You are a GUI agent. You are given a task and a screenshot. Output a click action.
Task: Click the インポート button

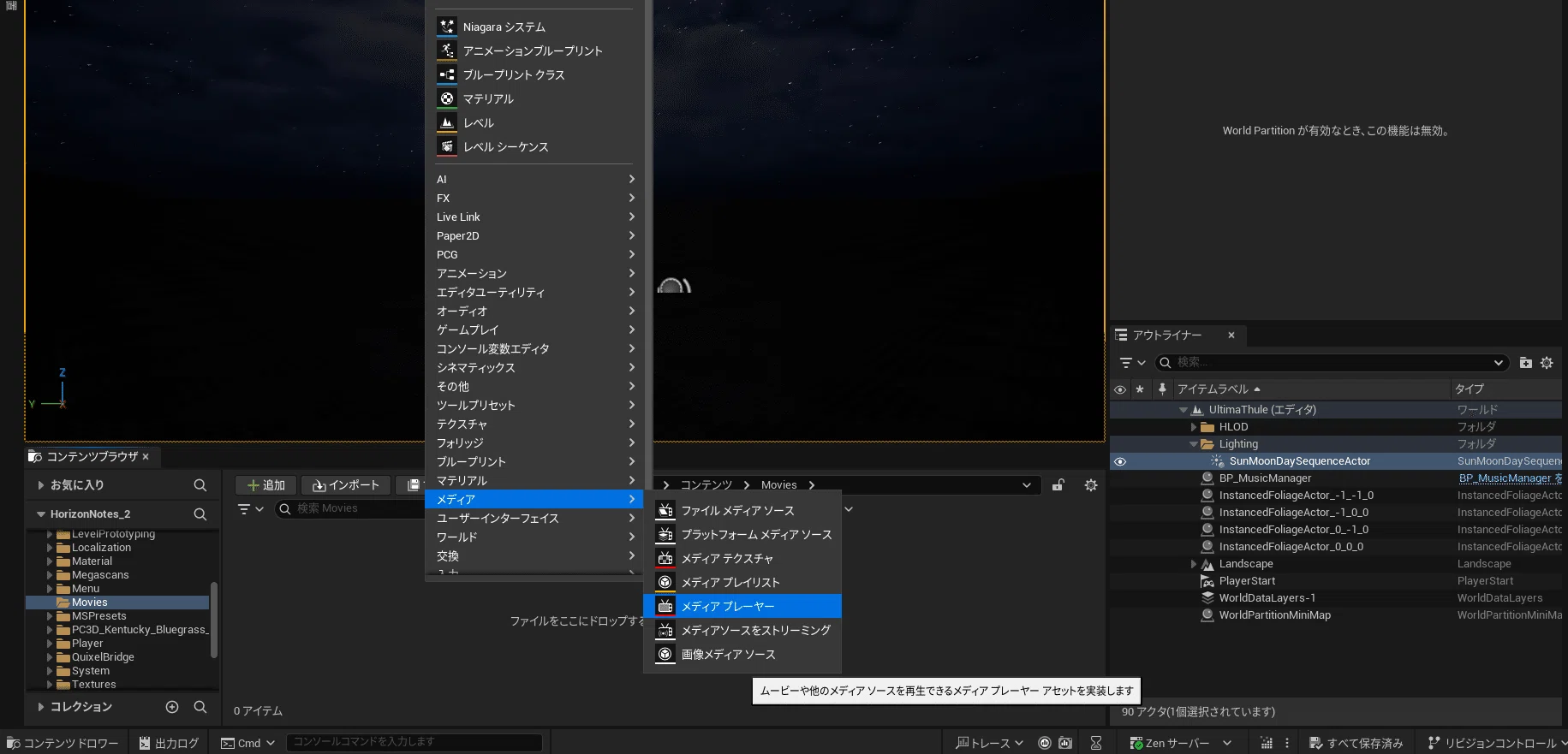point(346,485)
